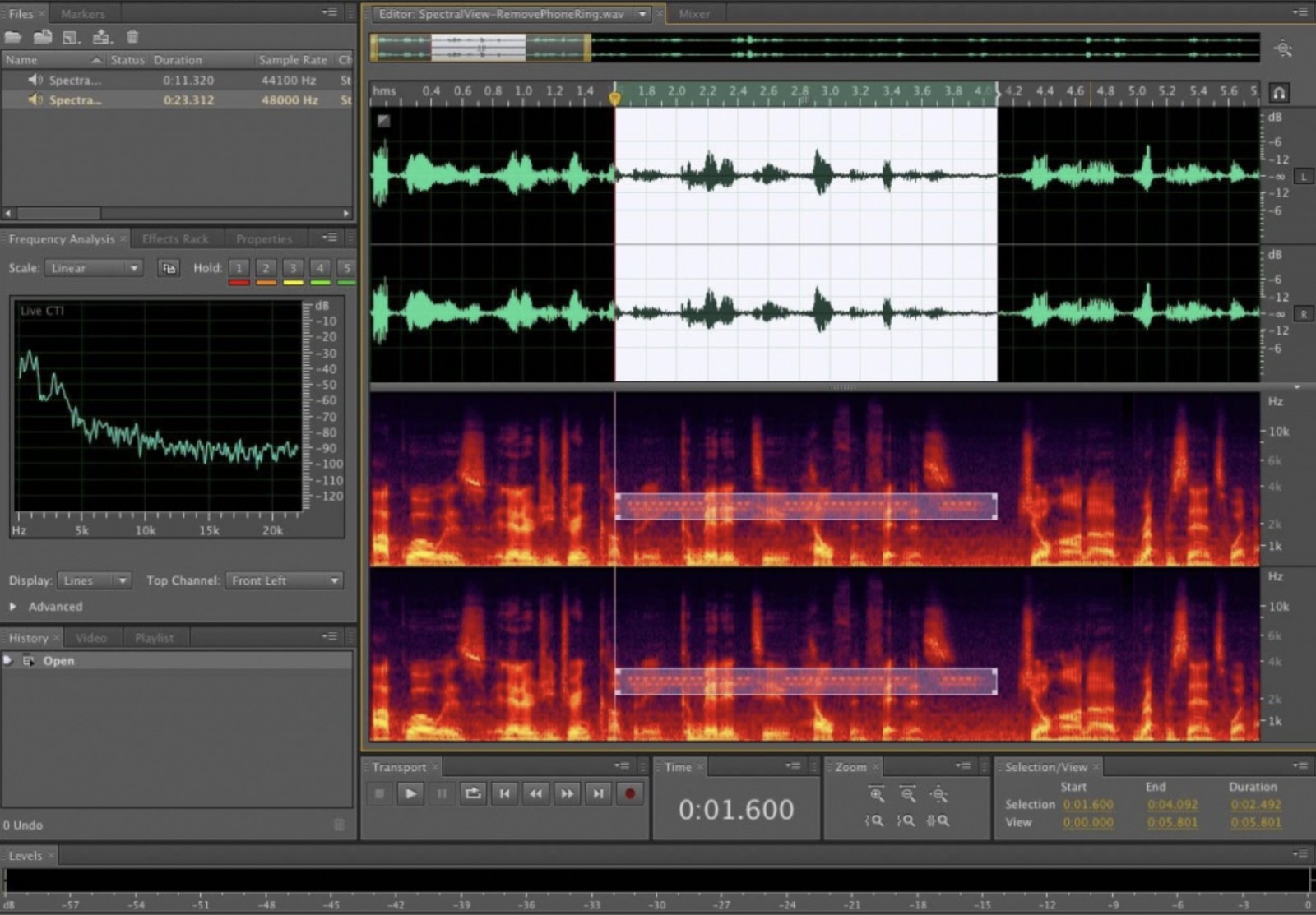Click the trash icon in History panel

pos(340,825)
